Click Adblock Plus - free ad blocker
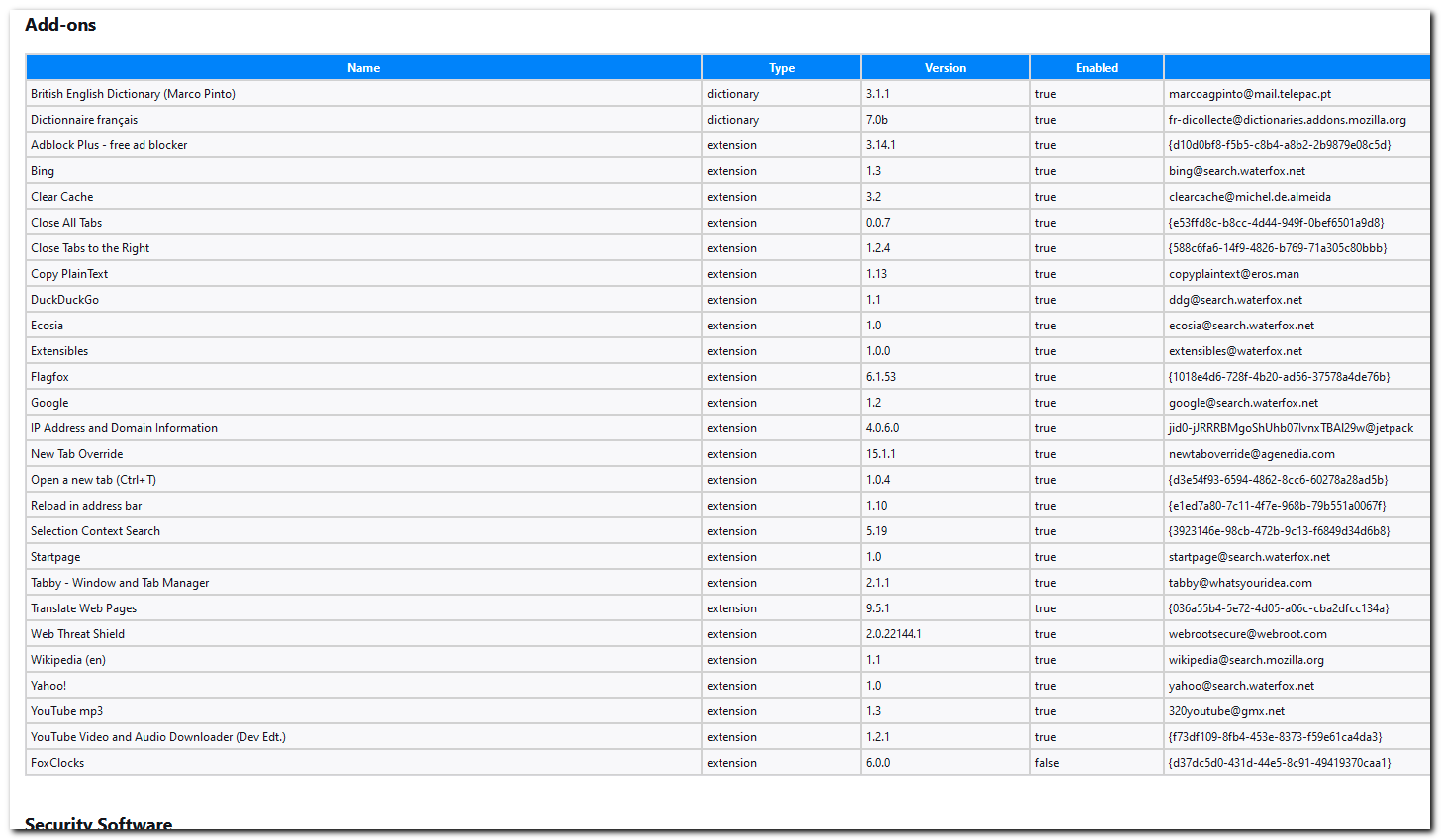Viewport: 1441px width, 840px height. click(109, 145)
